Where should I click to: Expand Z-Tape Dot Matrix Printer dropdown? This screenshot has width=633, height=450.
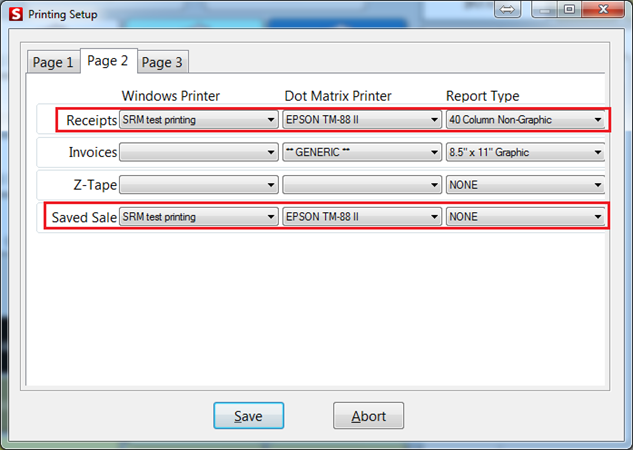[x=362, y=185]
